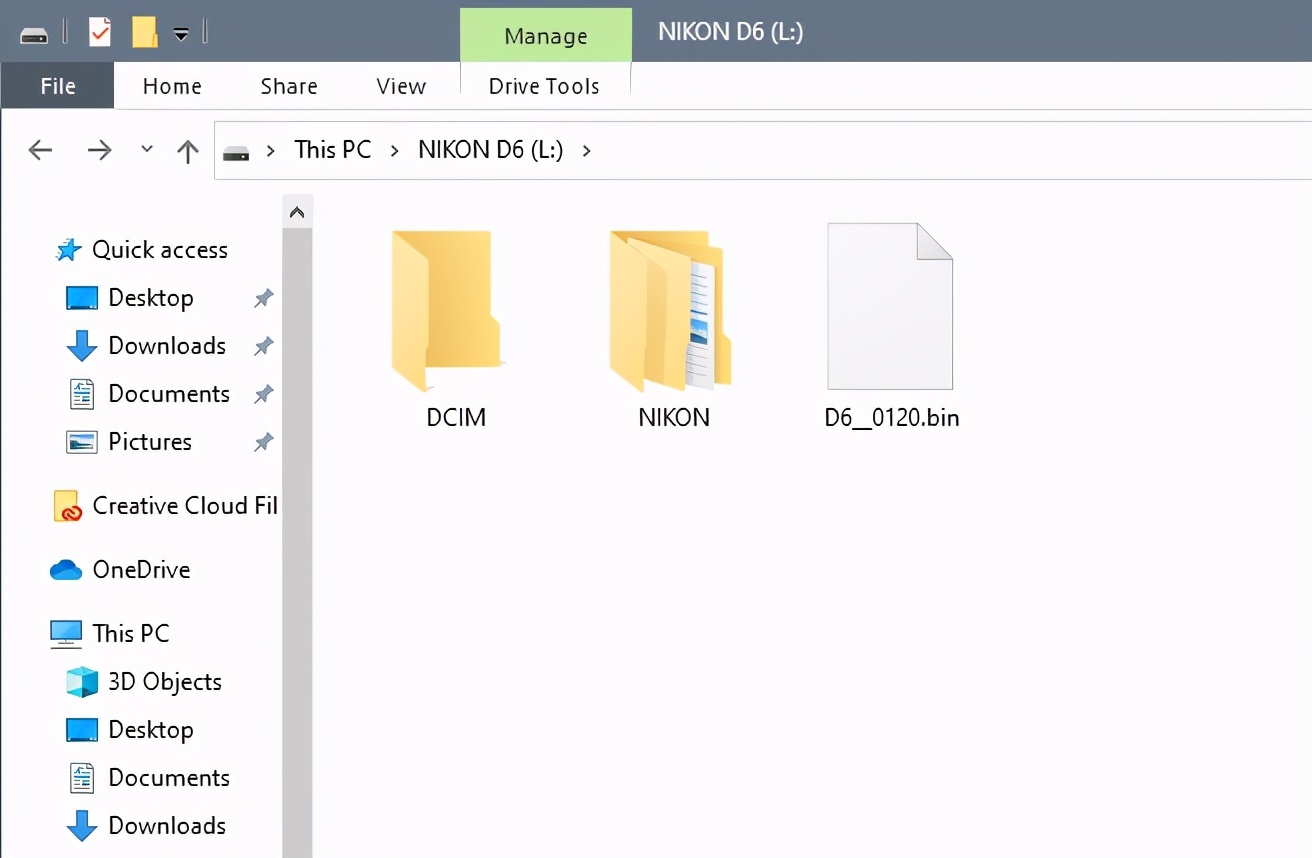
Task: Click the drive icon in the address bar
Action: point(236,152)
